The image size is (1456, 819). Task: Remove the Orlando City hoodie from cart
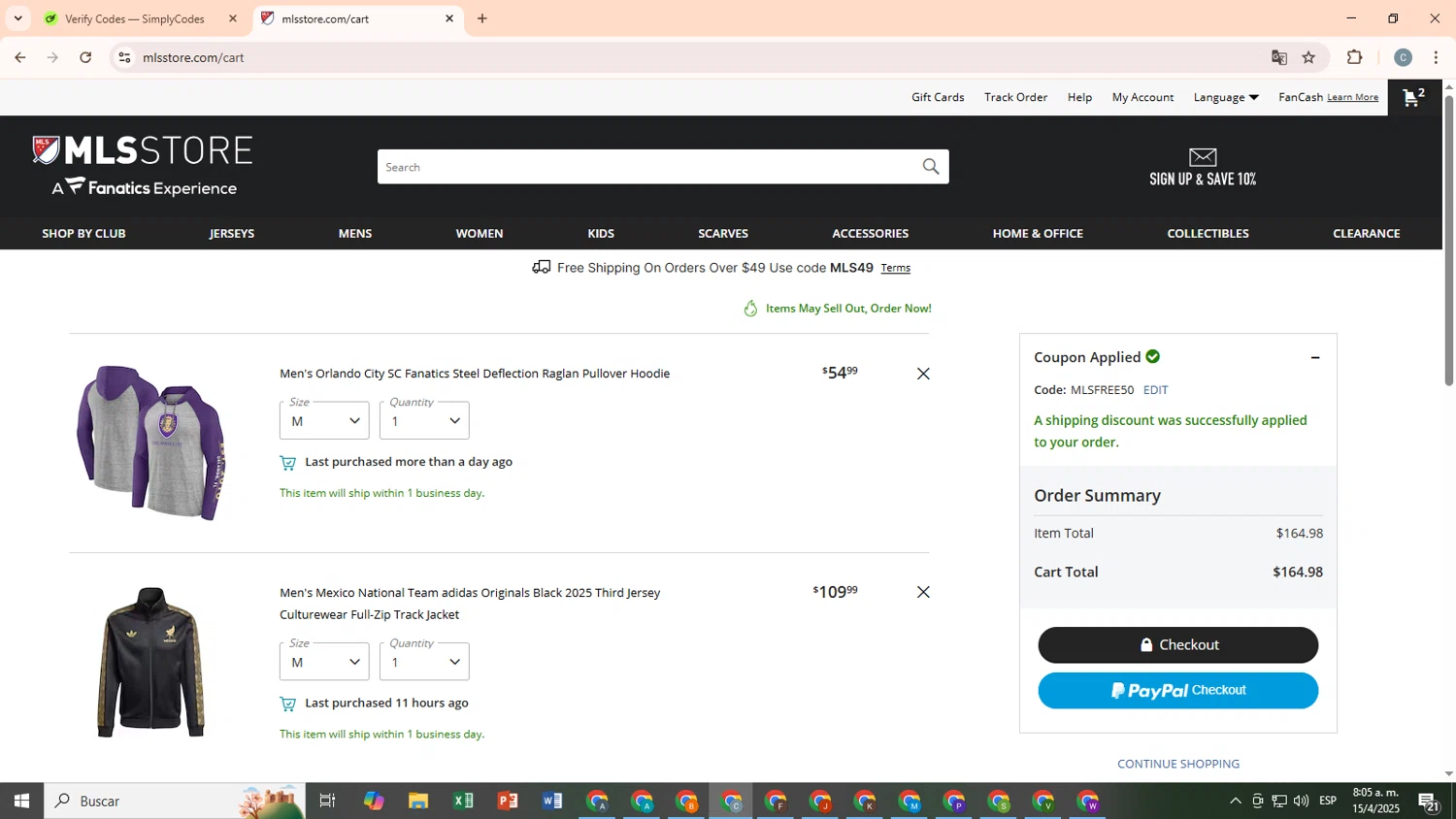pos(923,374)
